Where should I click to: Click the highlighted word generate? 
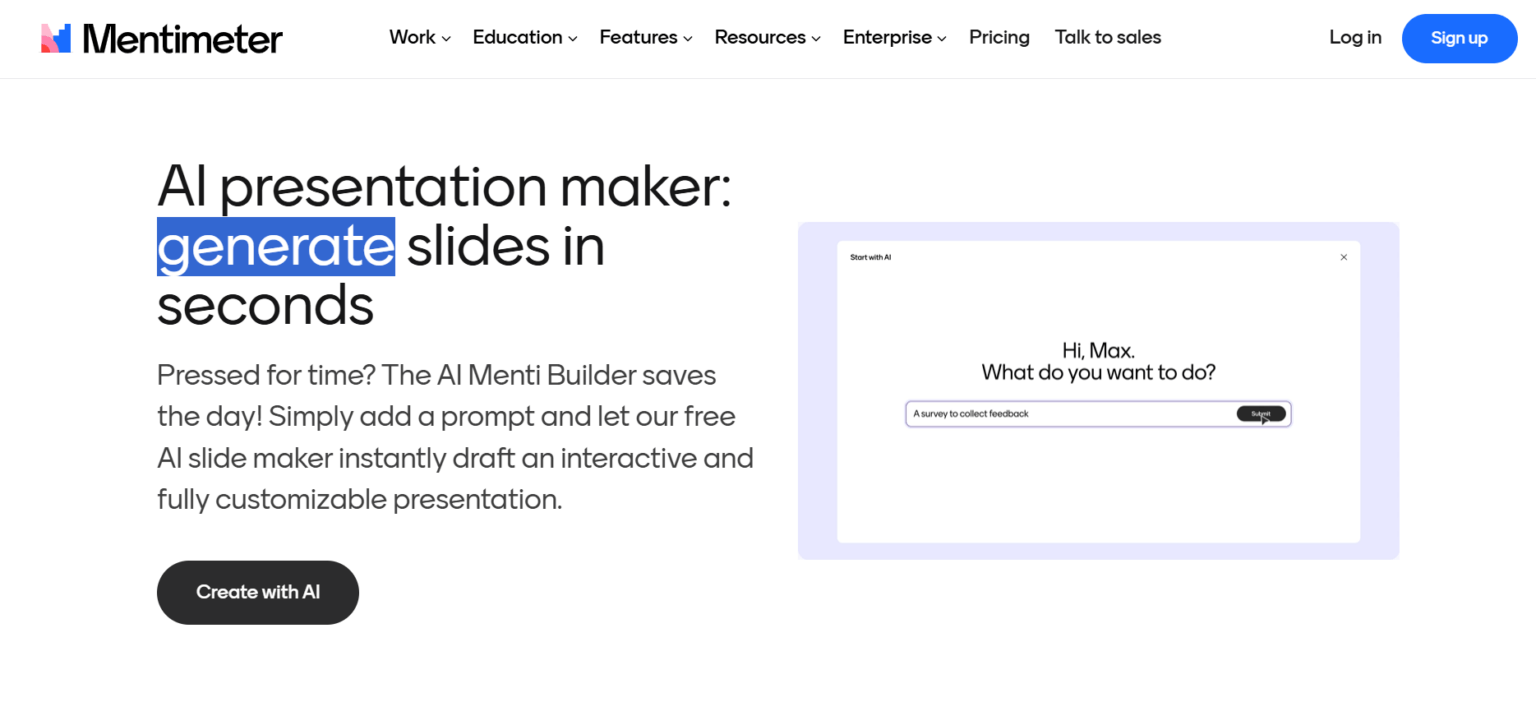click(x=275, y=247)
